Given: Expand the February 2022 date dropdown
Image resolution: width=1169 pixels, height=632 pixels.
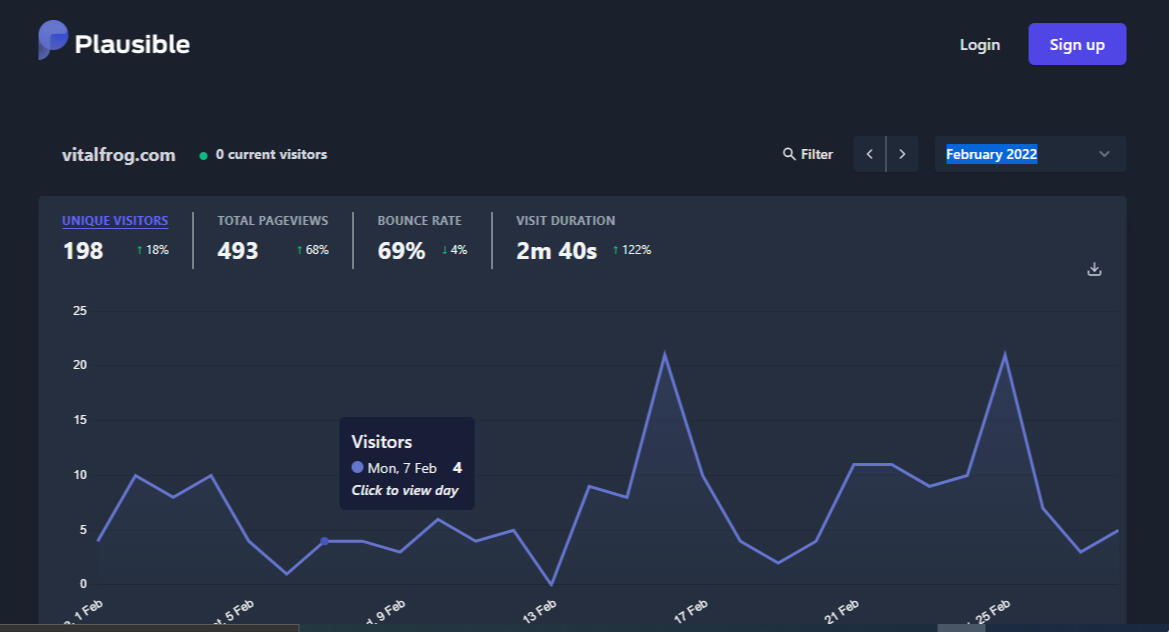Looking at the screenshot, I should click(1029, 154).
